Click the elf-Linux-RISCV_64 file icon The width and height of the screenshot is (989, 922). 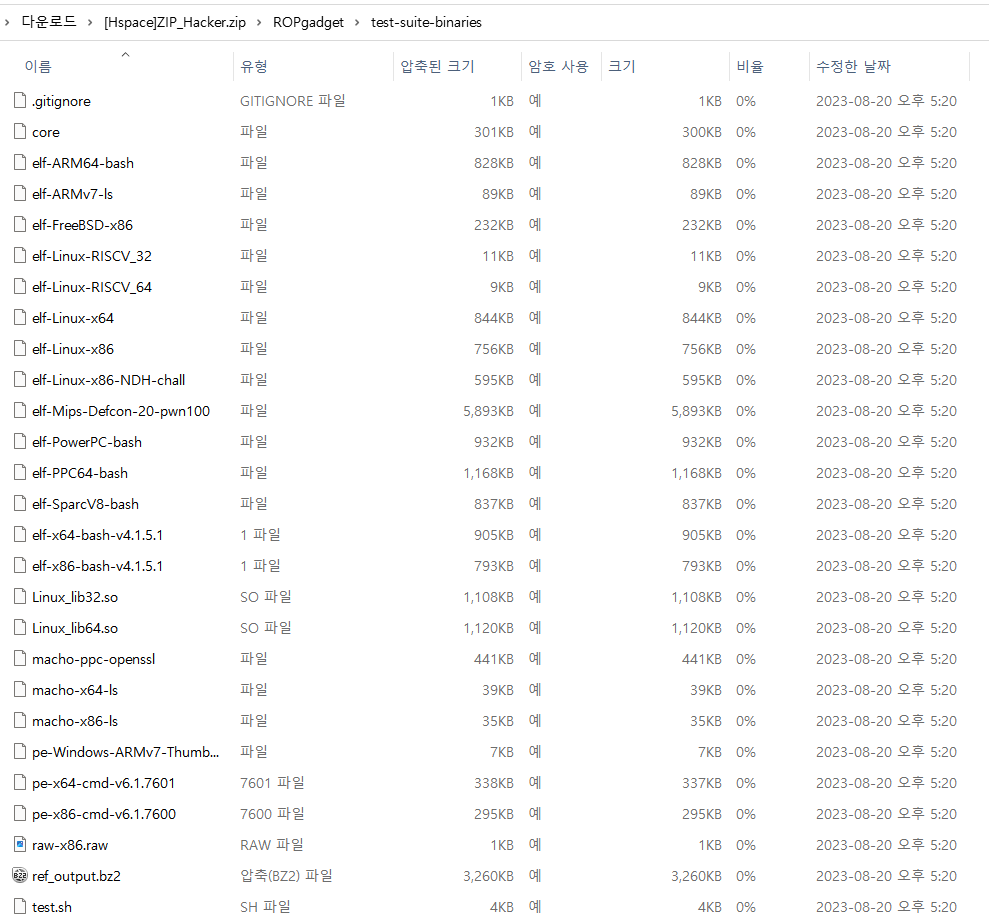coord(20,286)
